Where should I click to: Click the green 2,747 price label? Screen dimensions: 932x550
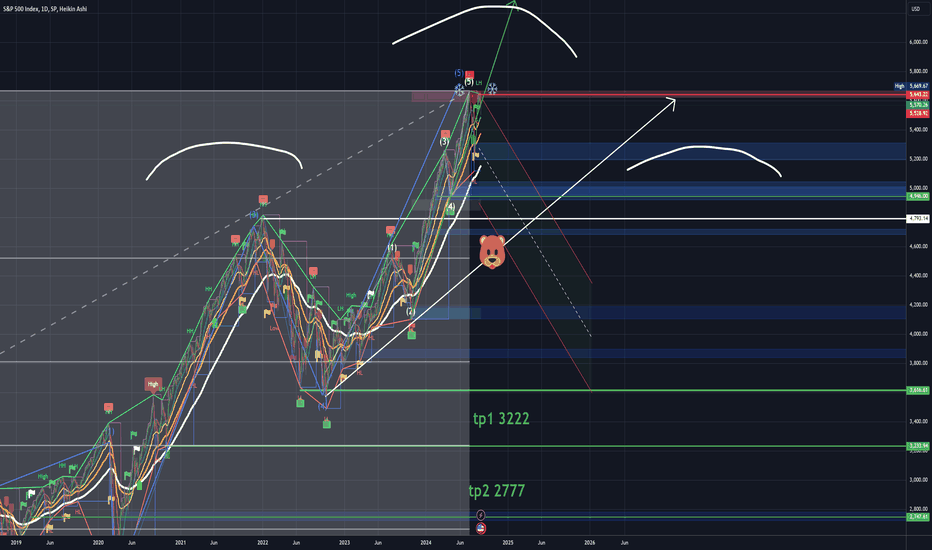(x=918, y=517)
